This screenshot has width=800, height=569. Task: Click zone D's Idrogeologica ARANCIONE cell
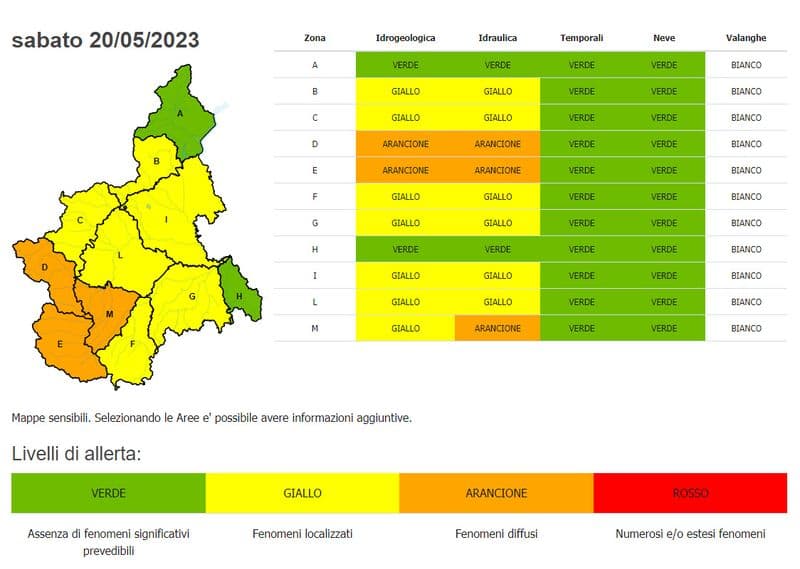click(x=405, y=144)
